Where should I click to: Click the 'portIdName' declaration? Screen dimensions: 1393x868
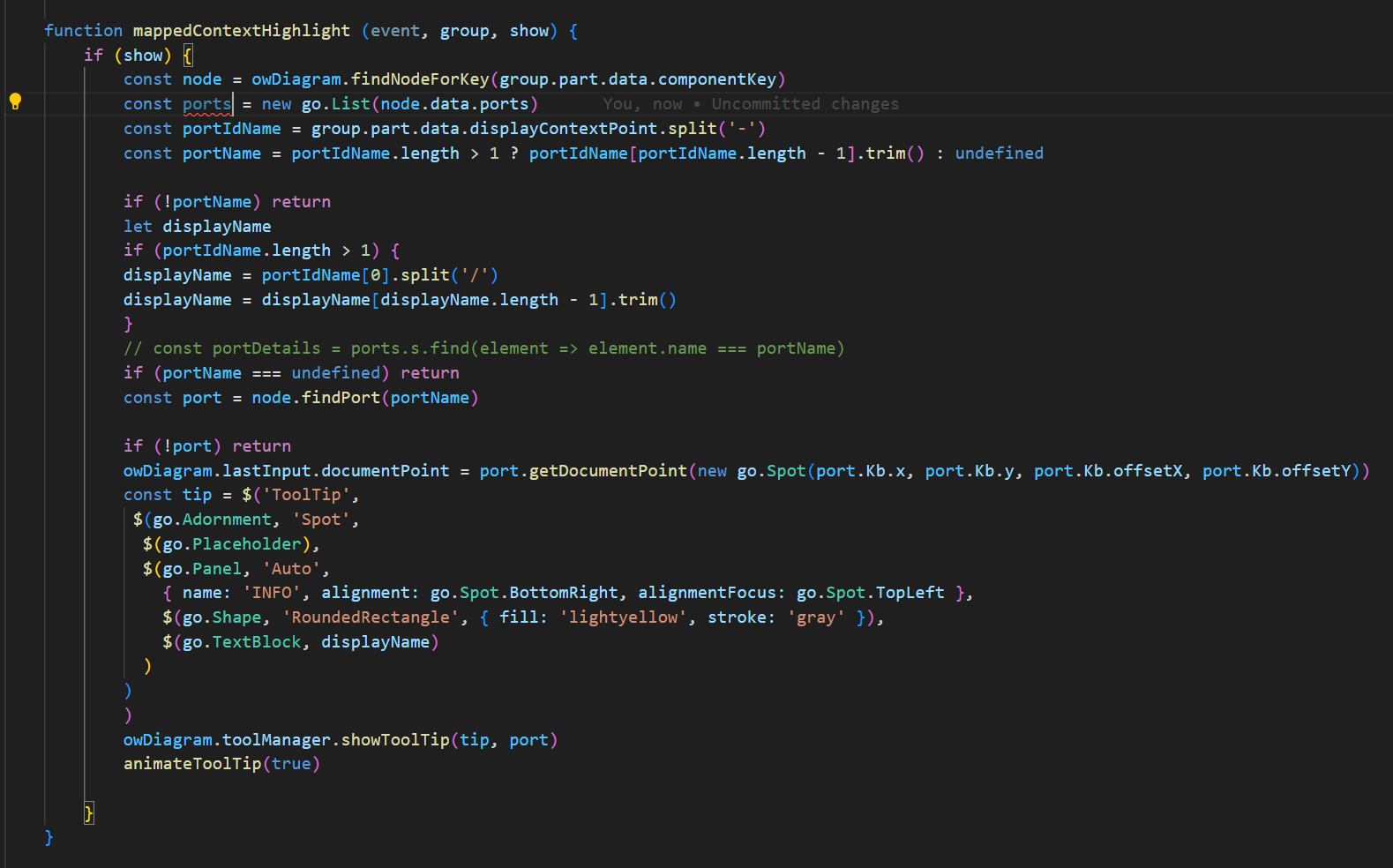[232, 129]
